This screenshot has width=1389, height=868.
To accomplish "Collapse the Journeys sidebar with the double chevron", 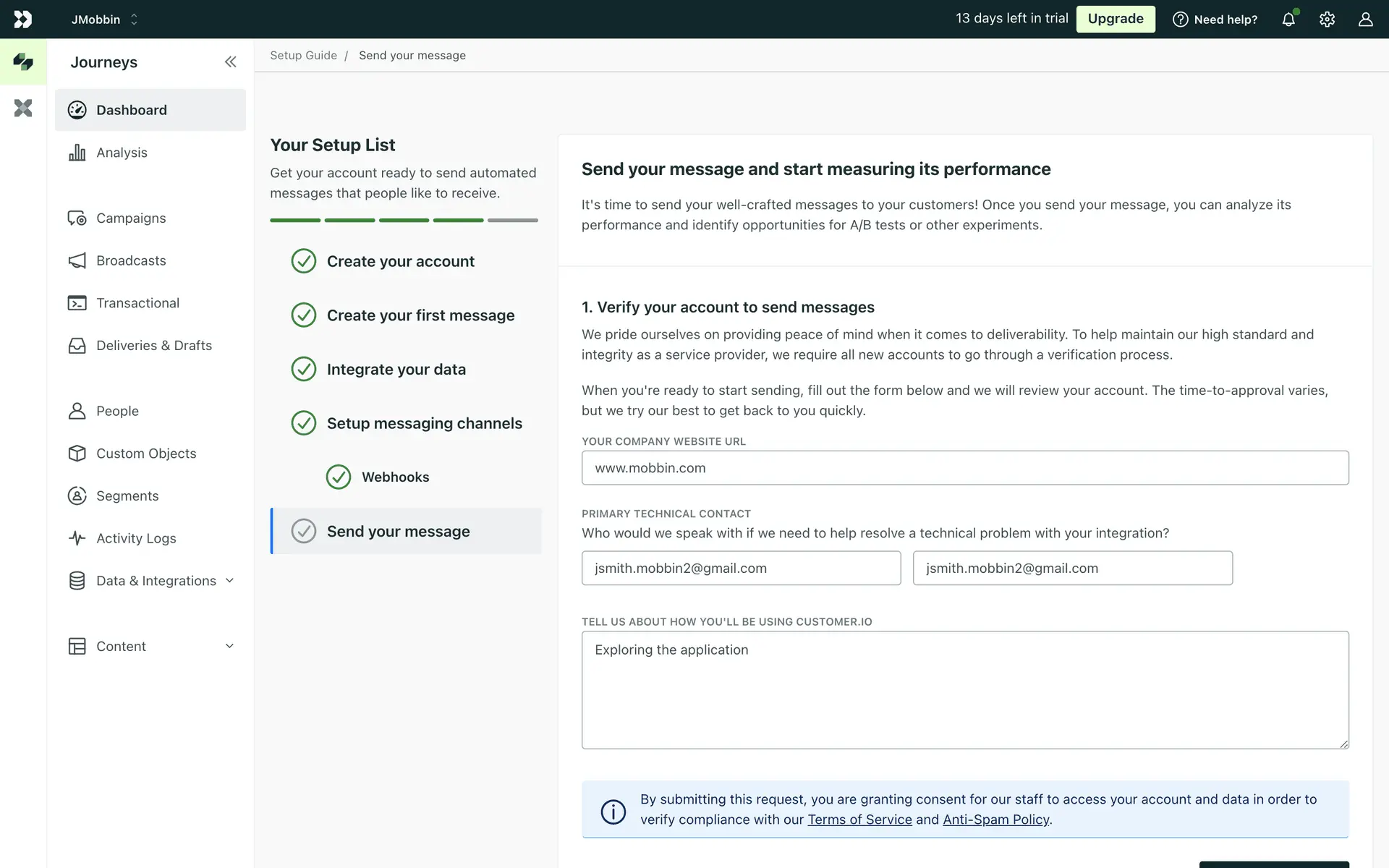I will click(230, 62).
